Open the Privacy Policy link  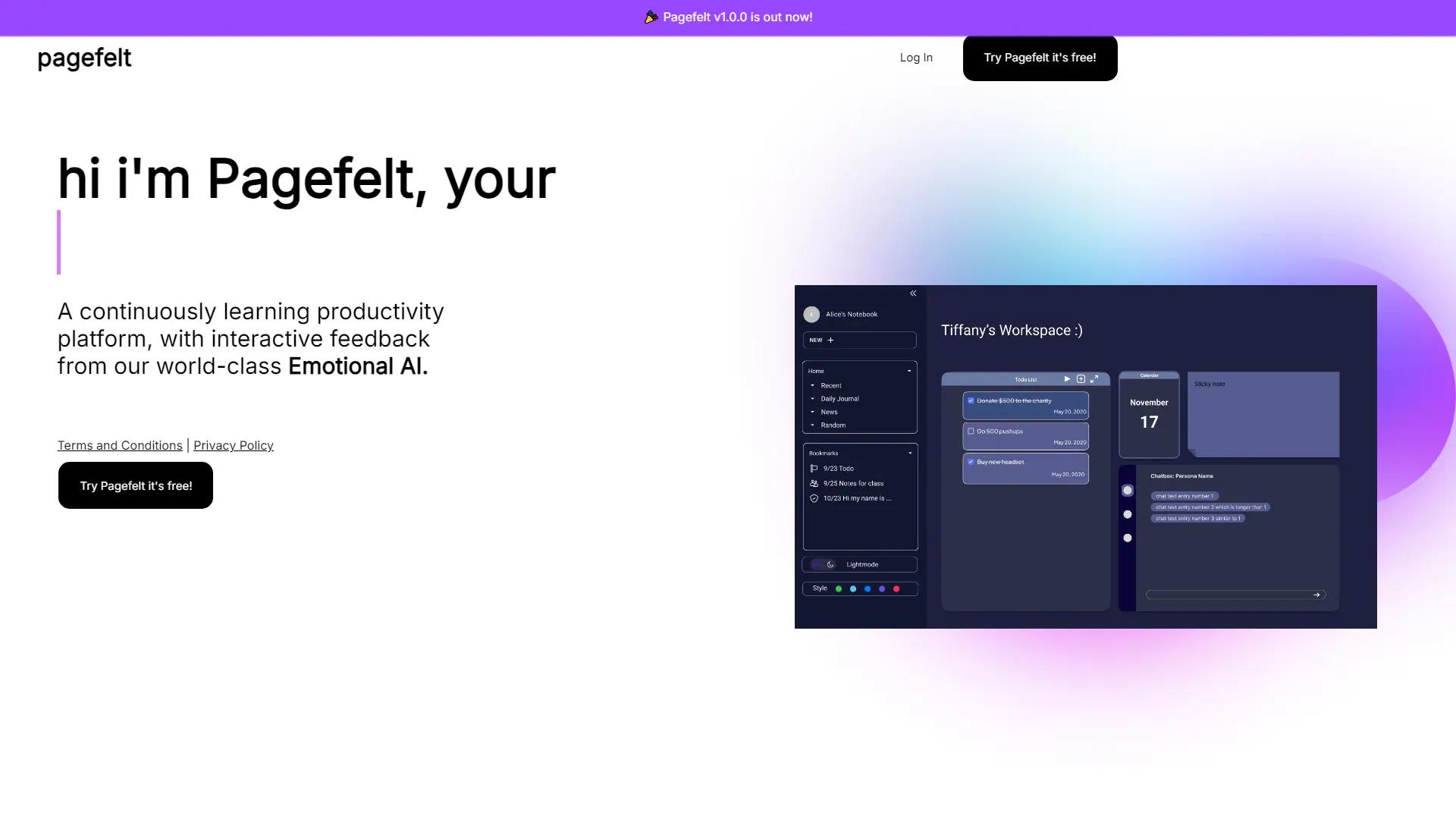point(234,445)
